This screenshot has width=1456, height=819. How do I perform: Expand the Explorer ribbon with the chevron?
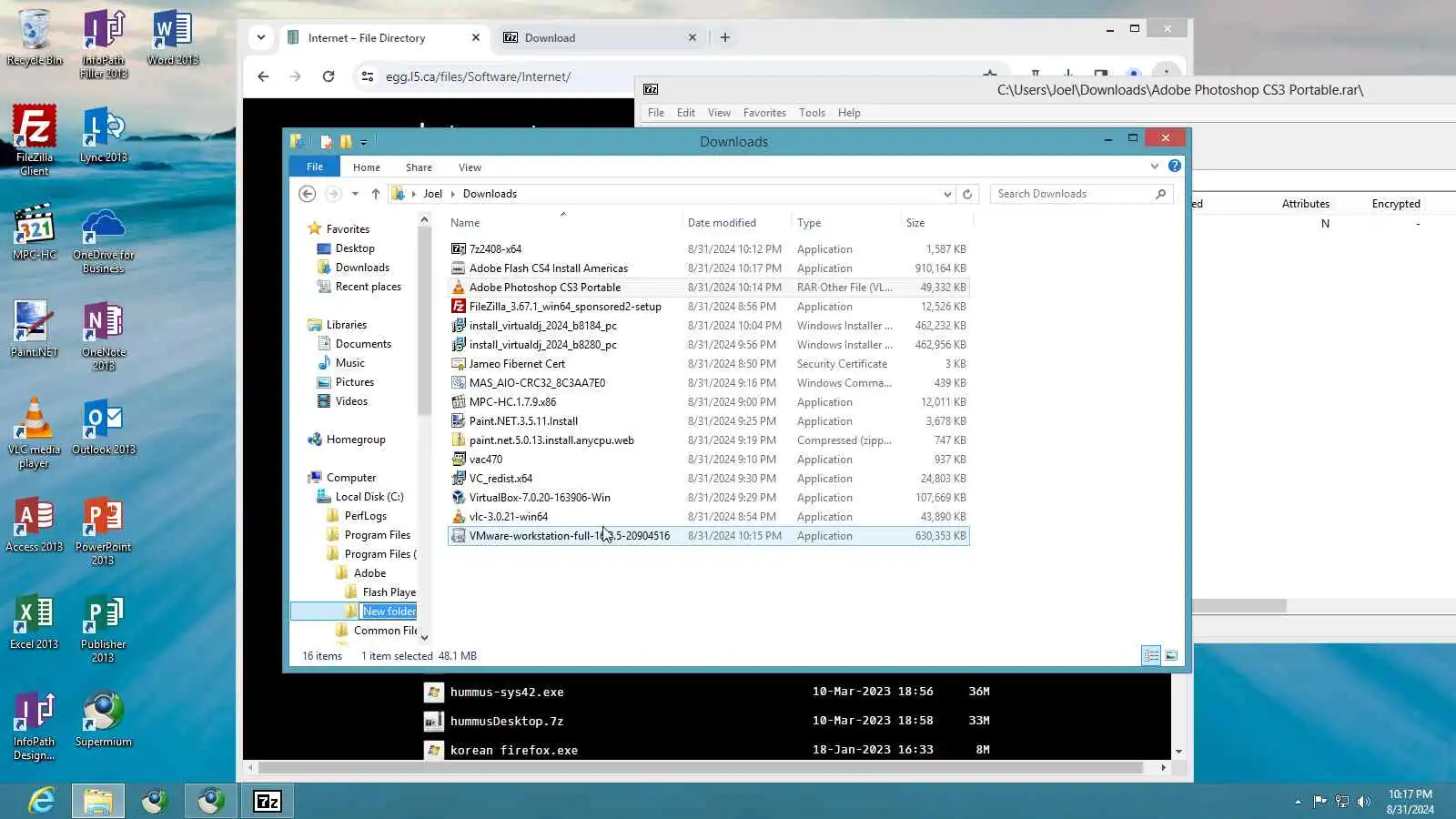1155,166
